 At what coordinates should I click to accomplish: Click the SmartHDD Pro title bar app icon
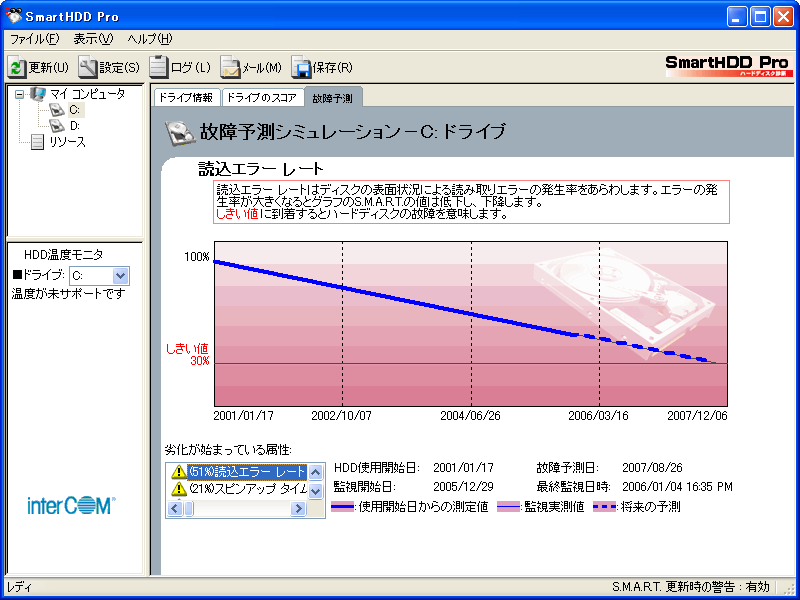click(14, 16)
